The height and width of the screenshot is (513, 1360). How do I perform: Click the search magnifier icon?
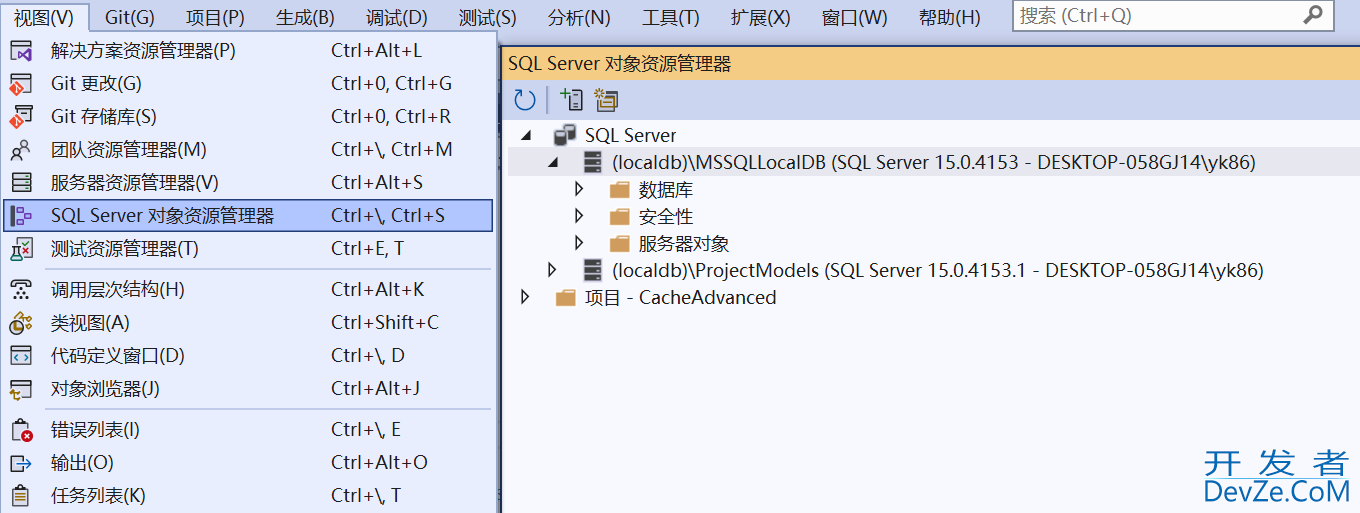point(1313,15)
